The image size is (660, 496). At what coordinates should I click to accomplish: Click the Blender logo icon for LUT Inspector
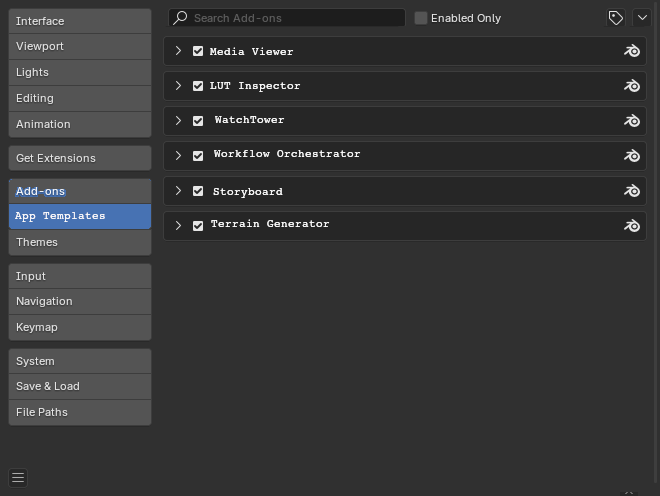point(632,86)
